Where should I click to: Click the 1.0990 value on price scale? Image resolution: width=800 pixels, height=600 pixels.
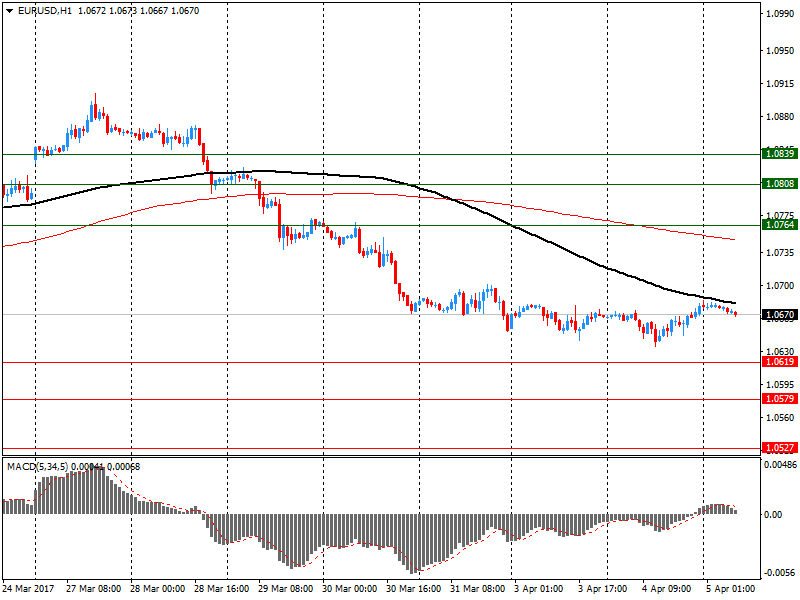(x=778, y=15)
